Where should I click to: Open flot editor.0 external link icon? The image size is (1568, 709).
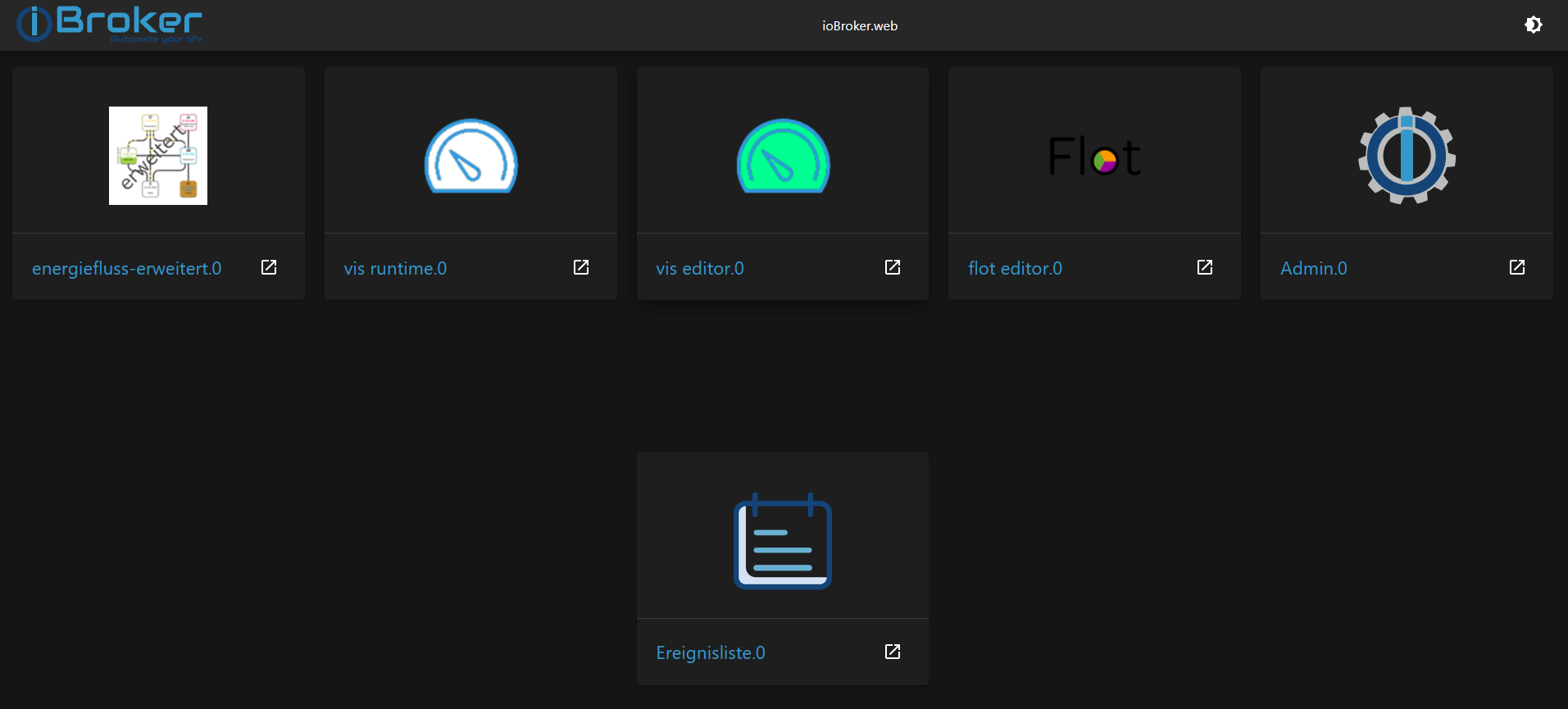[x=1205, y=267]
